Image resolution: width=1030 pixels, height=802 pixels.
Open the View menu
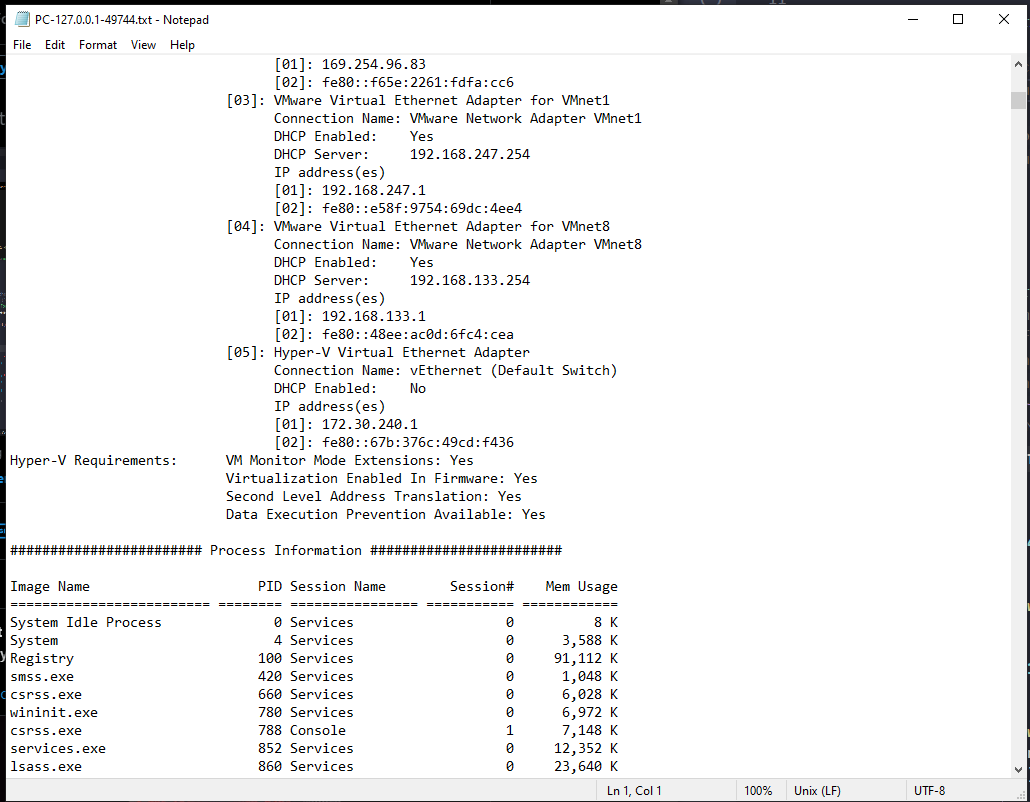pos(143,45)
